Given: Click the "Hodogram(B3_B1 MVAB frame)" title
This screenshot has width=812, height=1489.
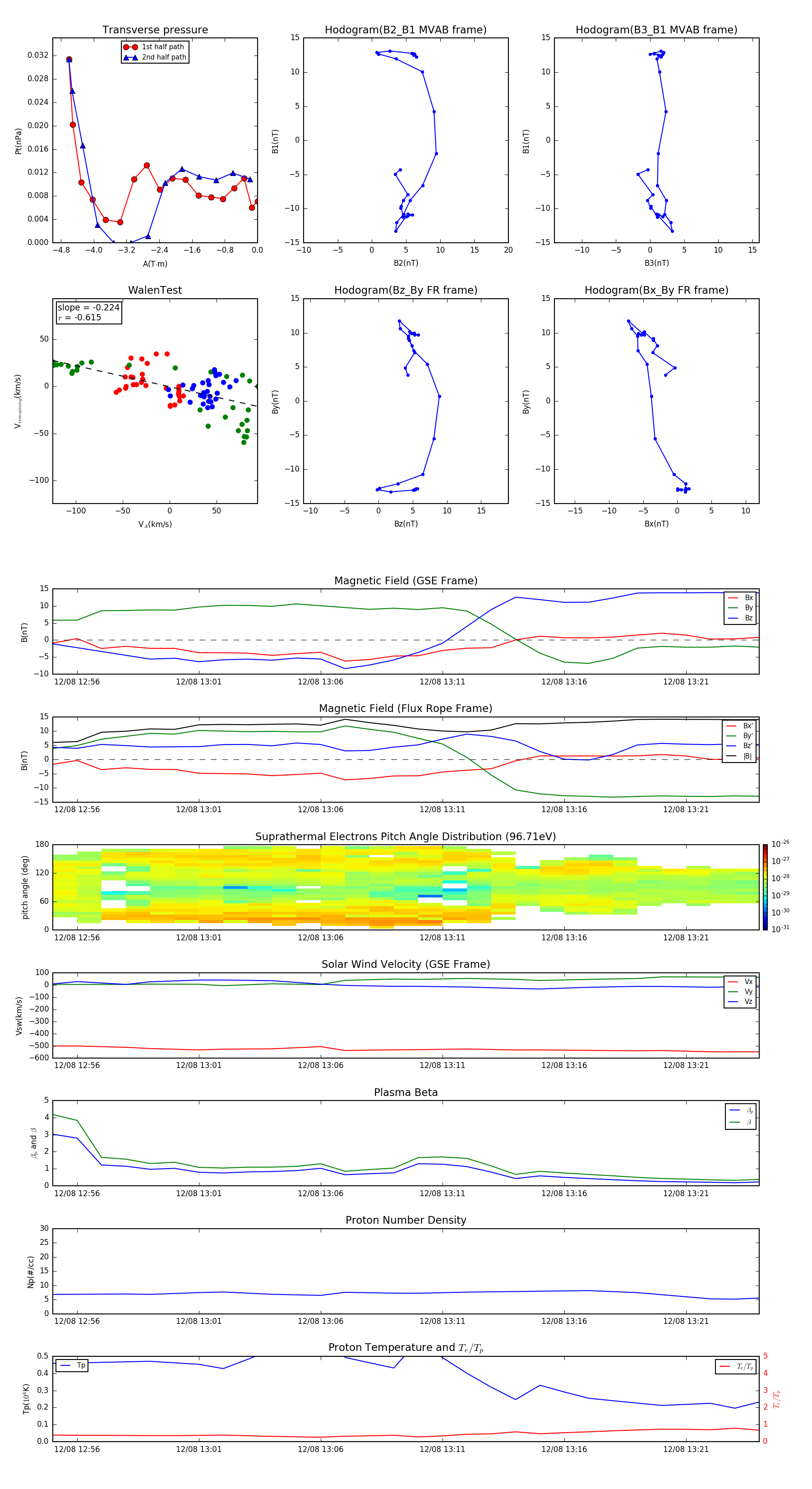Looking at the screenshot, I should tap(656, 30).
